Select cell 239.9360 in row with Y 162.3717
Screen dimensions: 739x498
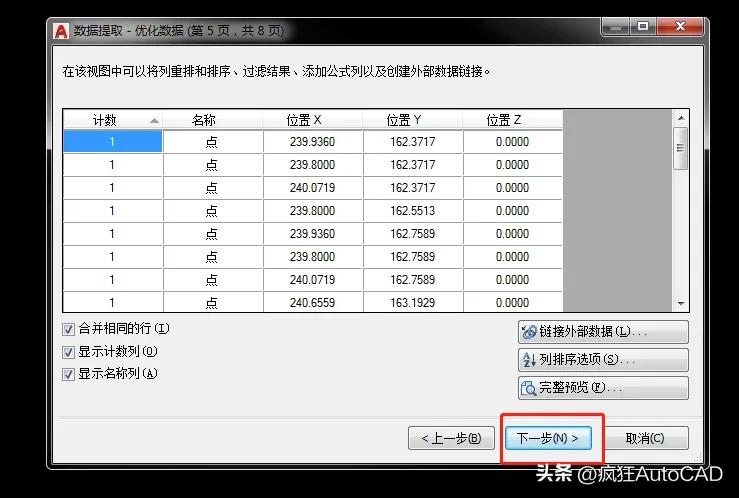point(313,141)
